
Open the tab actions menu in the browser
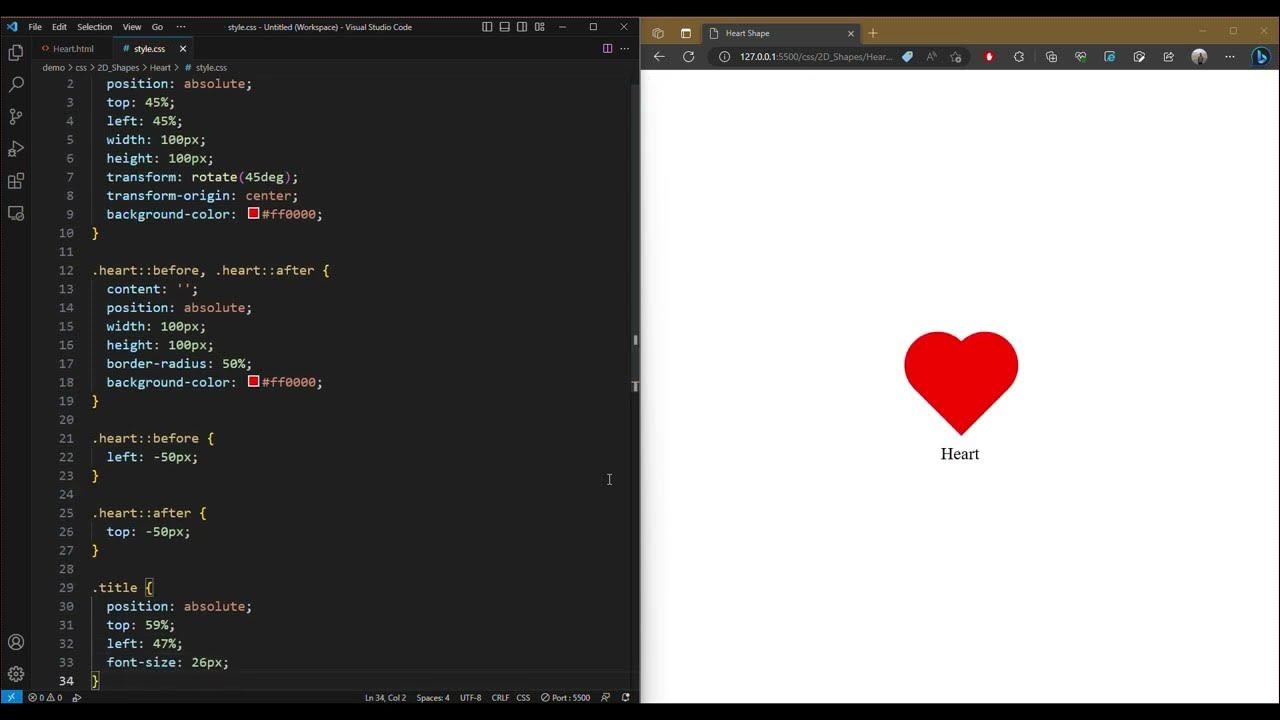click(x=686, y=33)
